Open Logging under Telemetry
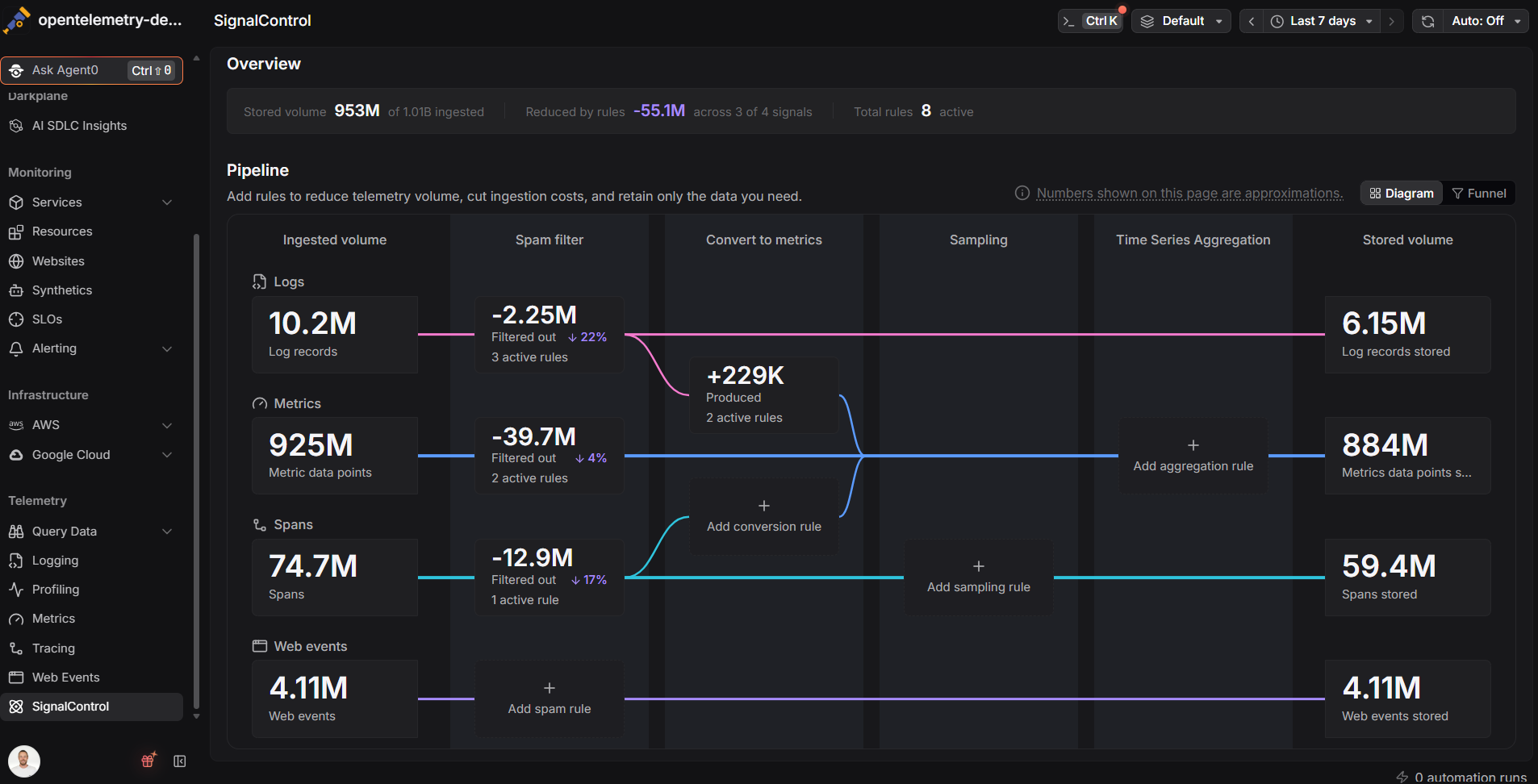The height and width of the screenshot is (784, 1538). tap(92, 561)
